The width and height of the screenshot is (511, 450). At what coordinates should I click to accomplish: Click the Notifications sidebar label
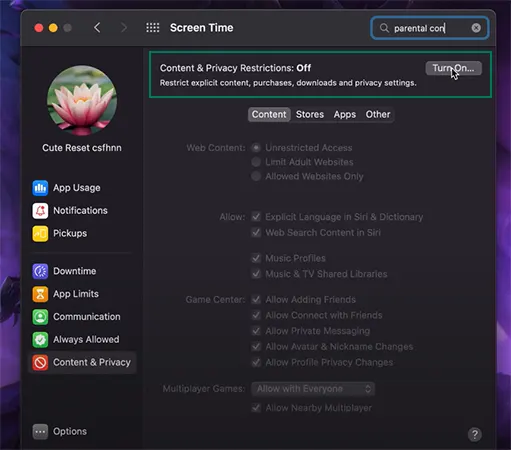80,211
